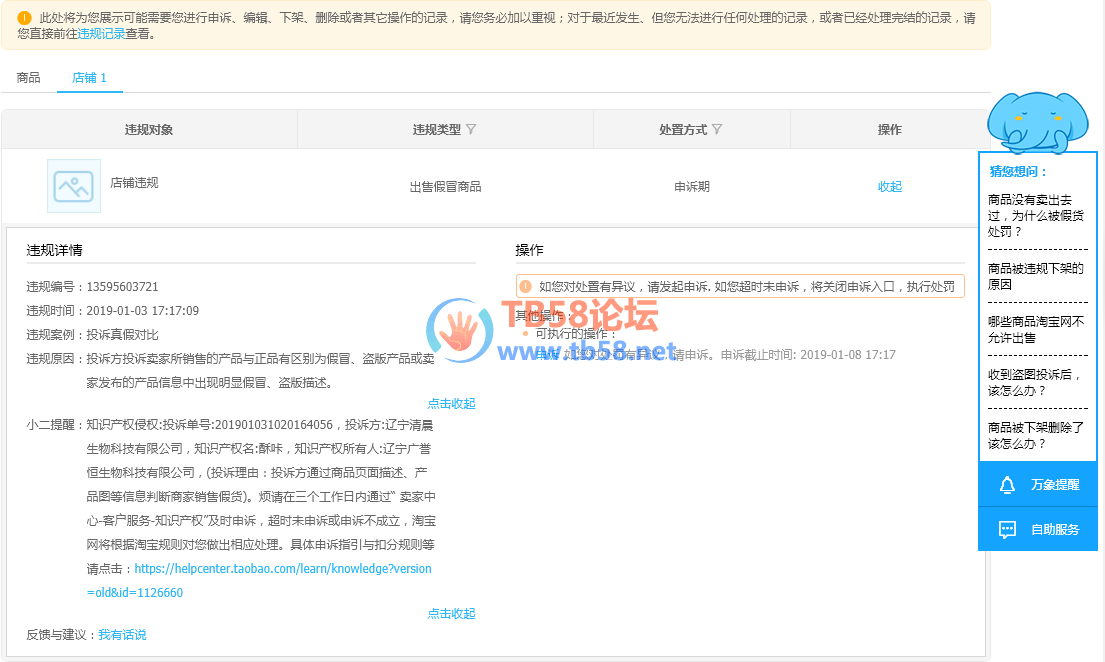Click the 违规详情 section heading
Screen dimensions: 1105x662
[54, 250]
